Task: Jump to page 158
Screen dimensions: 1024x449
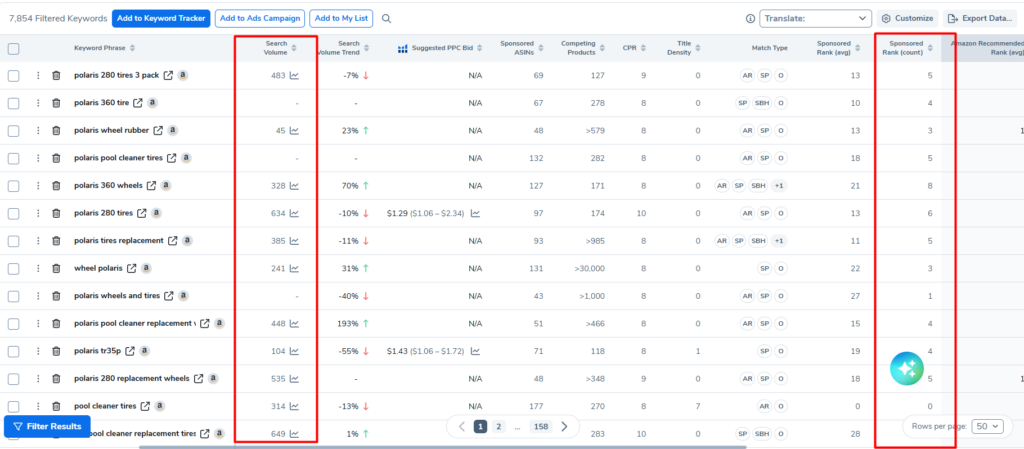Action: (541, 427)
